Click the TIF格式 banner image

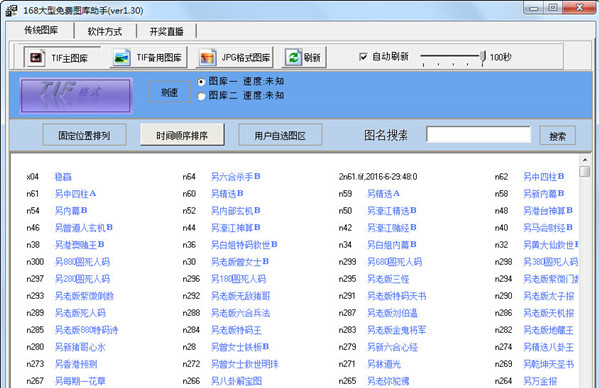click(x=76, y=95)
